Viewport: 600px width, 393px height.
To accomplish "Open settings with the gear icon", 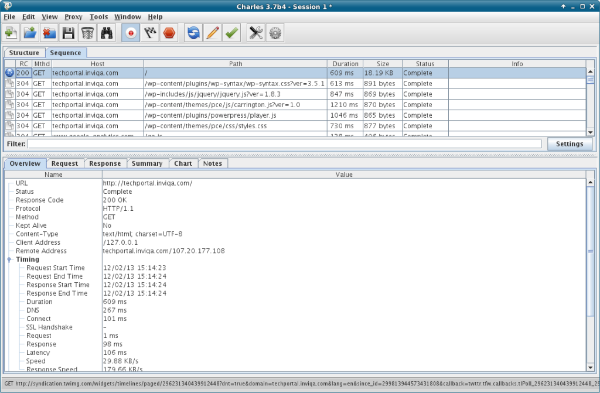I will point(275,33).
